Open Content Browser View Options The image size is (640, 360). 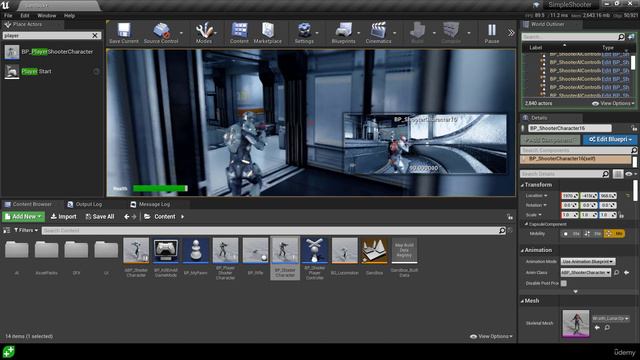pos(491,336)
